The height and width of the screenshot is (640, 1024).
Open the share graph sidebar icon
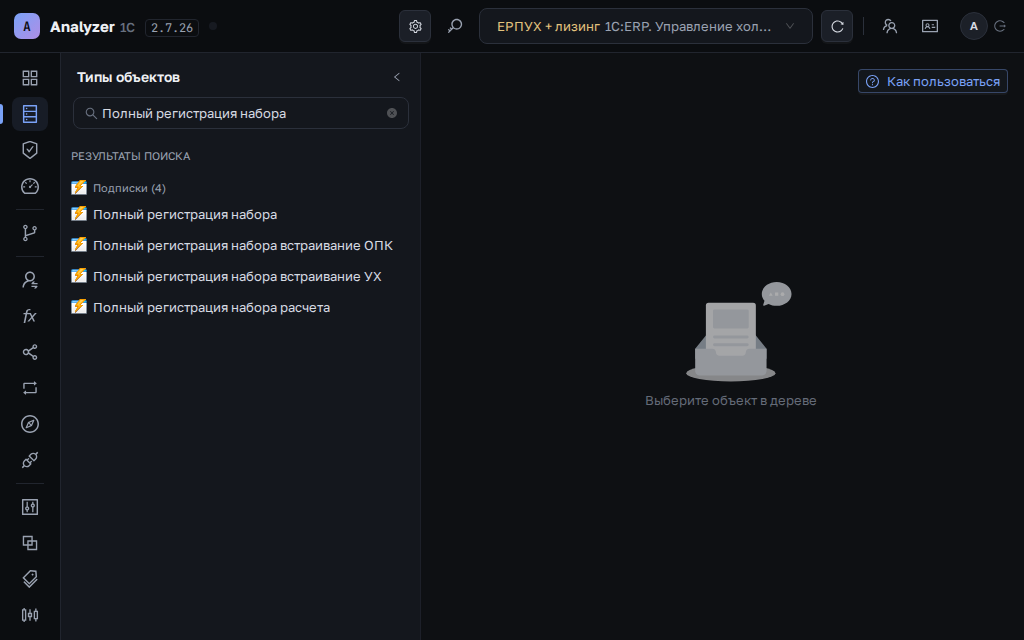tap(30, 352)
